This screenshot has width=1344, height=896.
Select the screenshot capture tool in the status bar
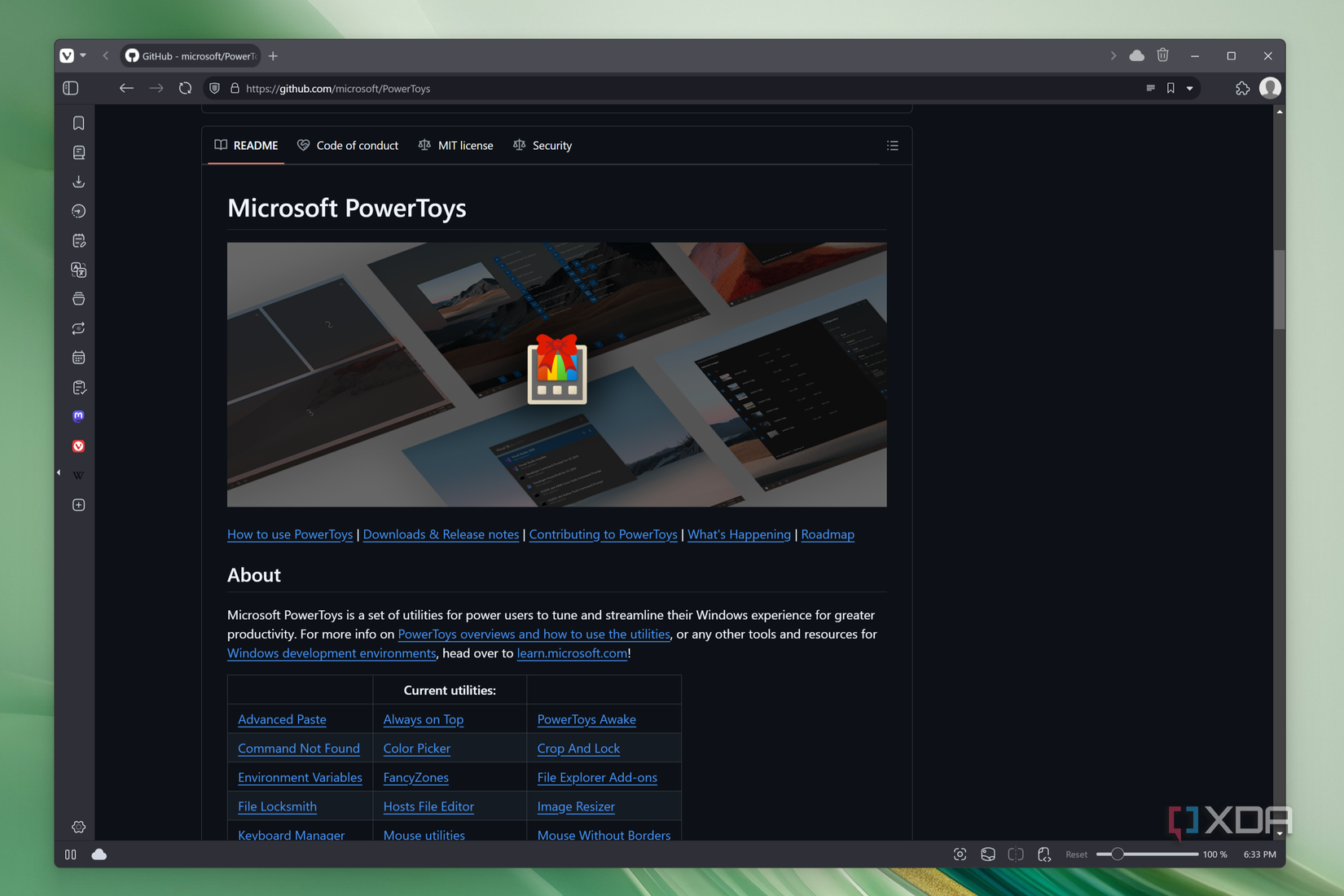pyautogui.click(x=959, y=854)
